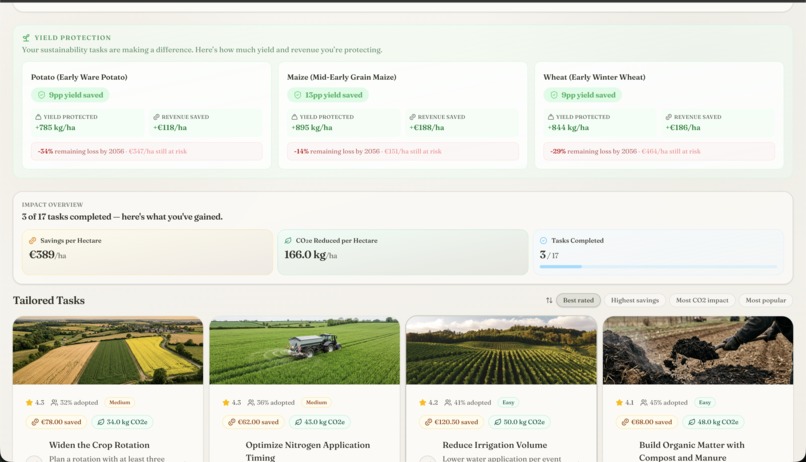
Task: Click the Easy badge on Reduce Irrigation Volume card
Action: [x=508, y=402]
